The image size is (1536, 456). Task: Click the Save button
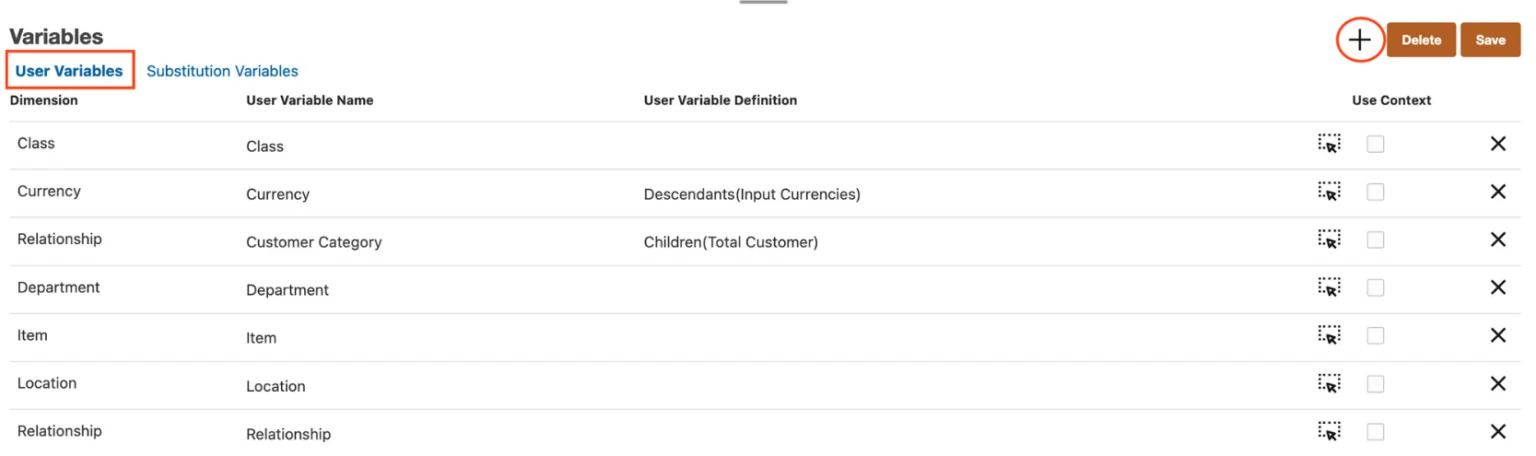(x=1489, y=41)
